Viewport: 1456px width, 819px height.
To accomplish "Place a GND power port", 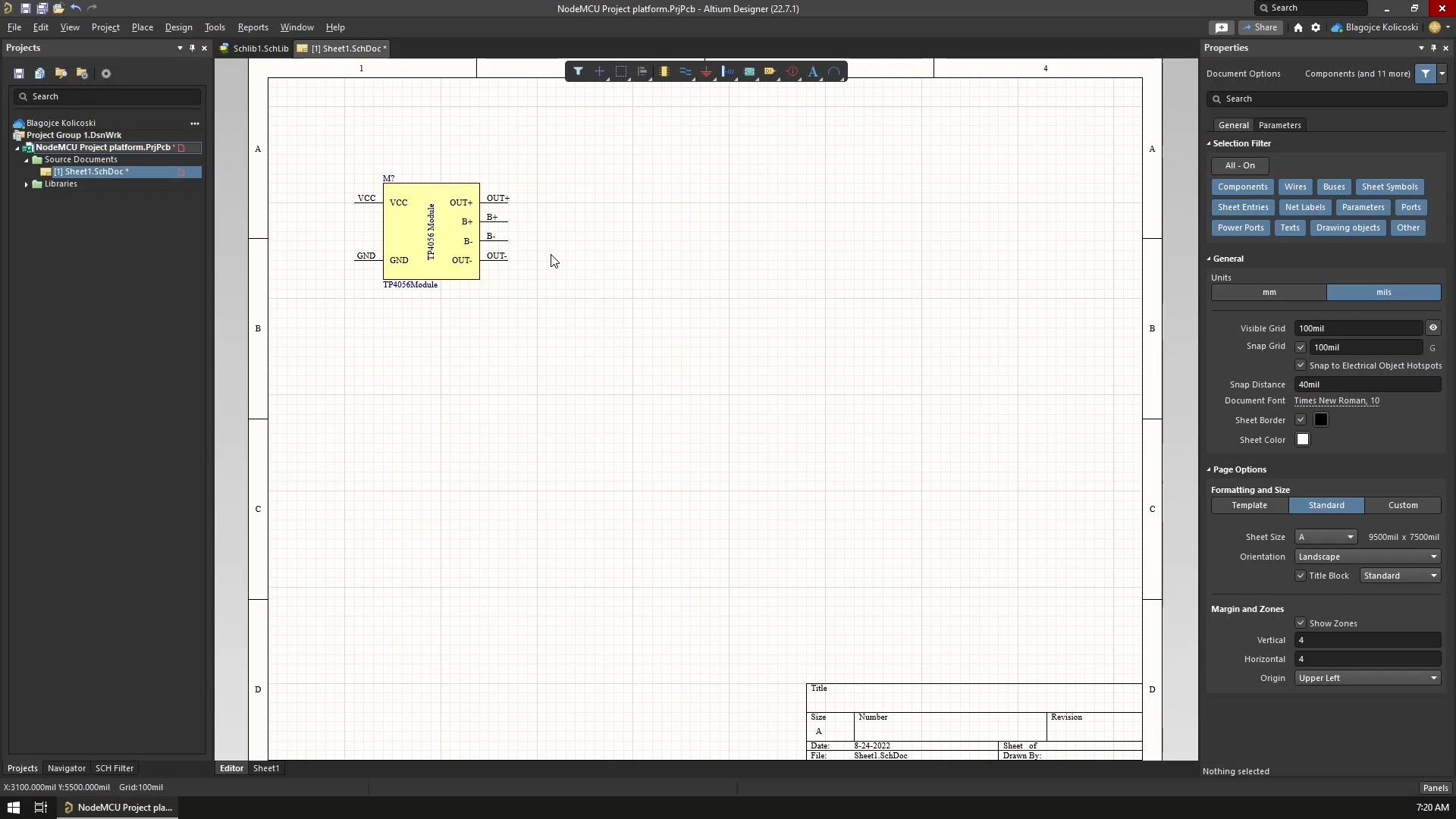I will point(706,71).
